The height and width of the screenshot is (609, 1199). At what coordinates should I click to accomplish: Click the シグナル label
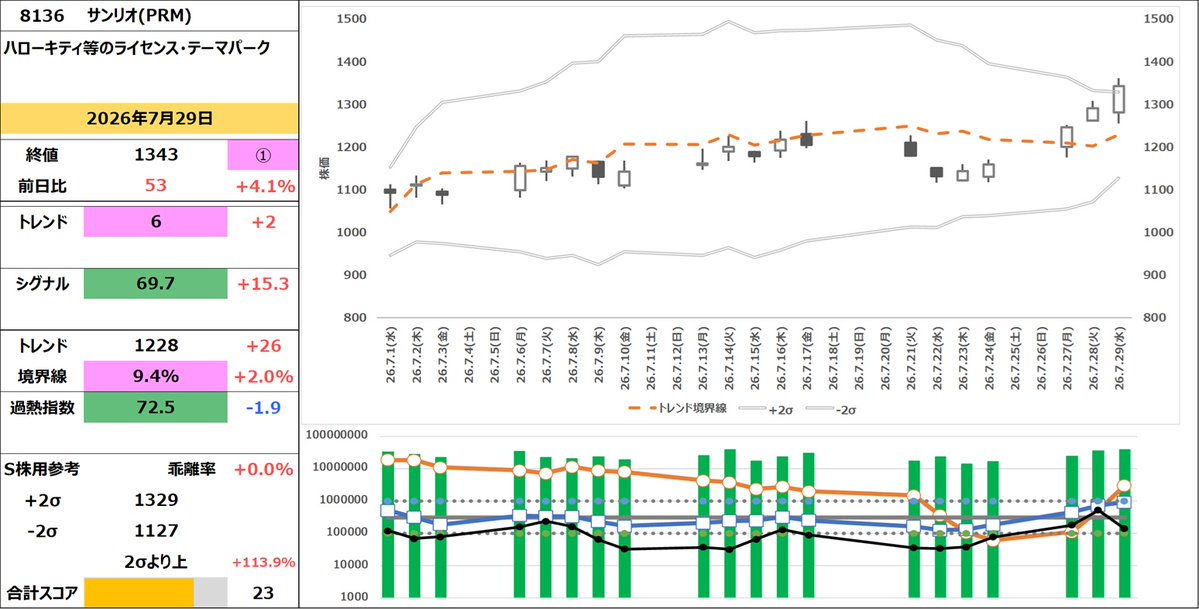[41, 285]
